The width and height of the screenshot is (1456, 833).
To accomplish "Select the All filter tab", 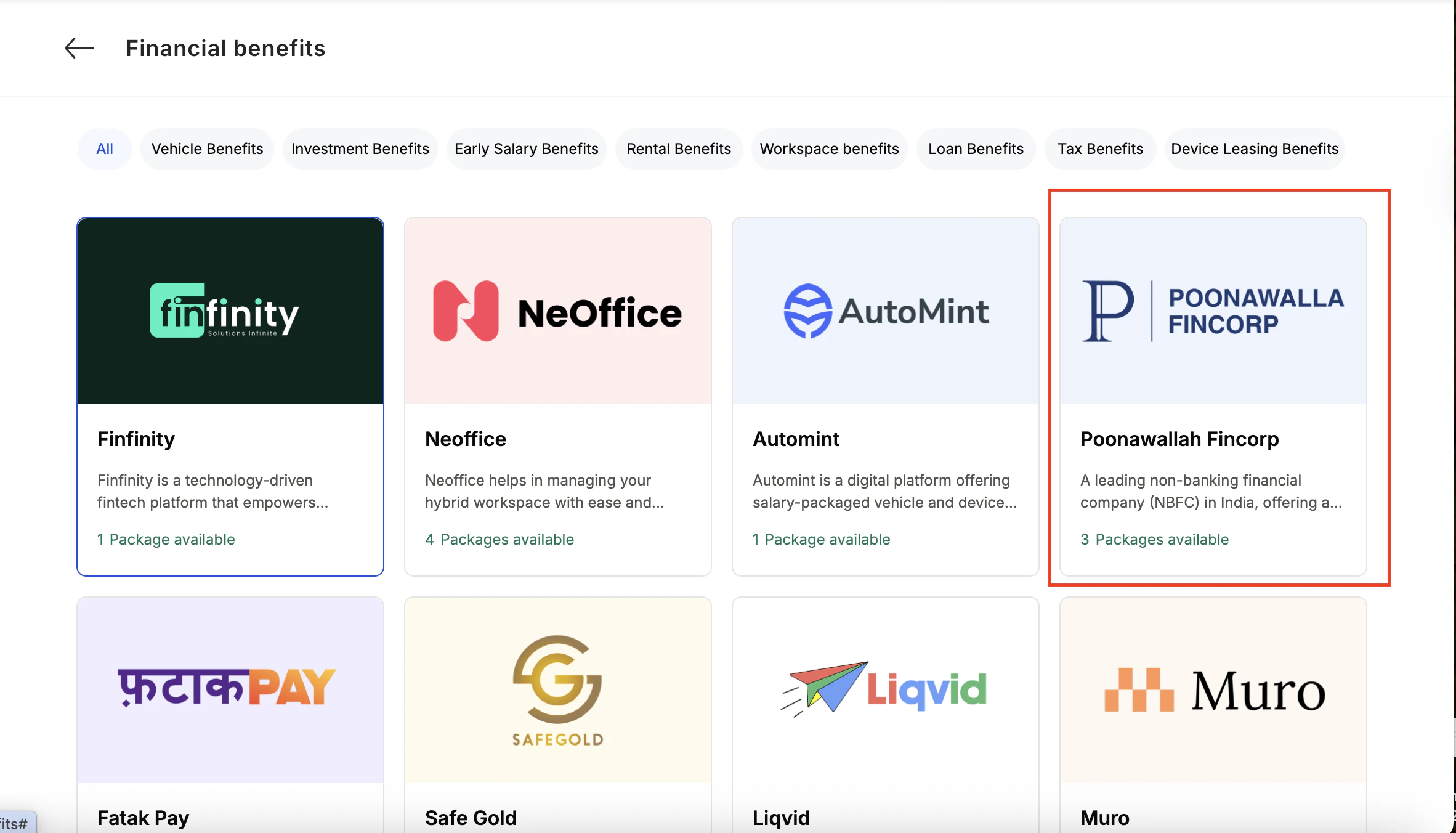I will [105, 149].
